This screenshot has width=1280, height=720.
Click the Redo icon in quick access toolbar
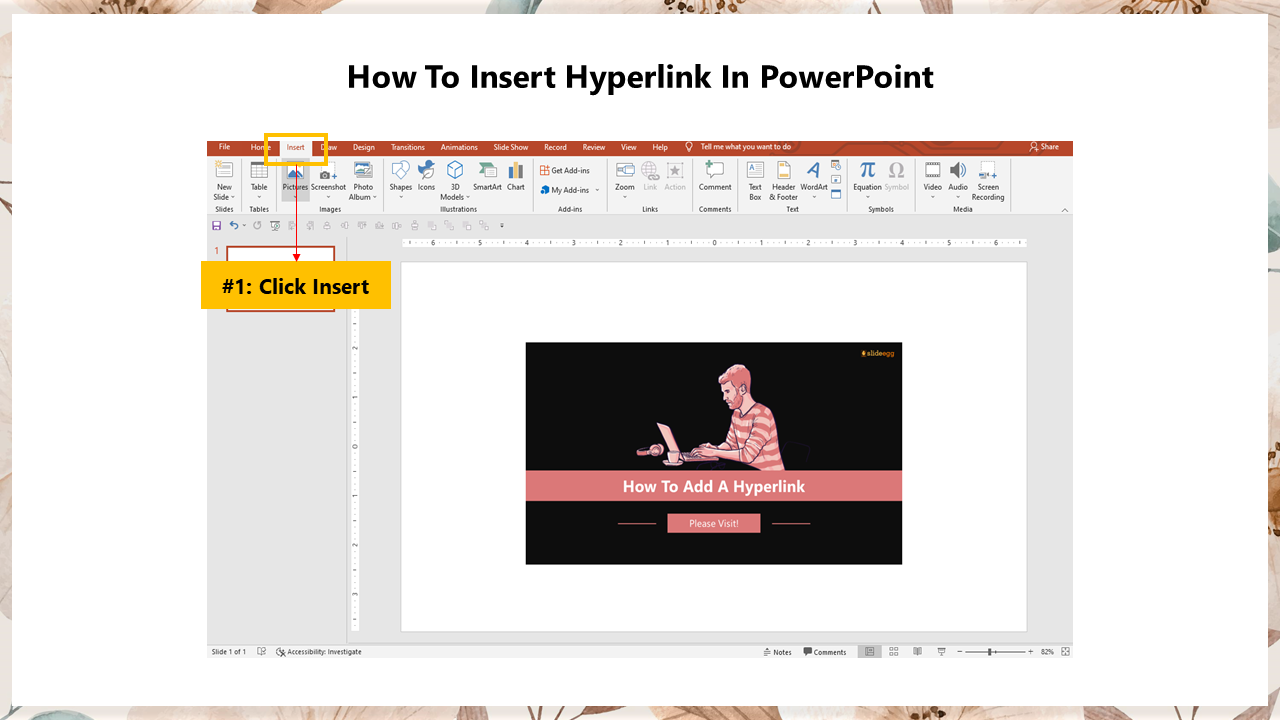tap(257, 226)
